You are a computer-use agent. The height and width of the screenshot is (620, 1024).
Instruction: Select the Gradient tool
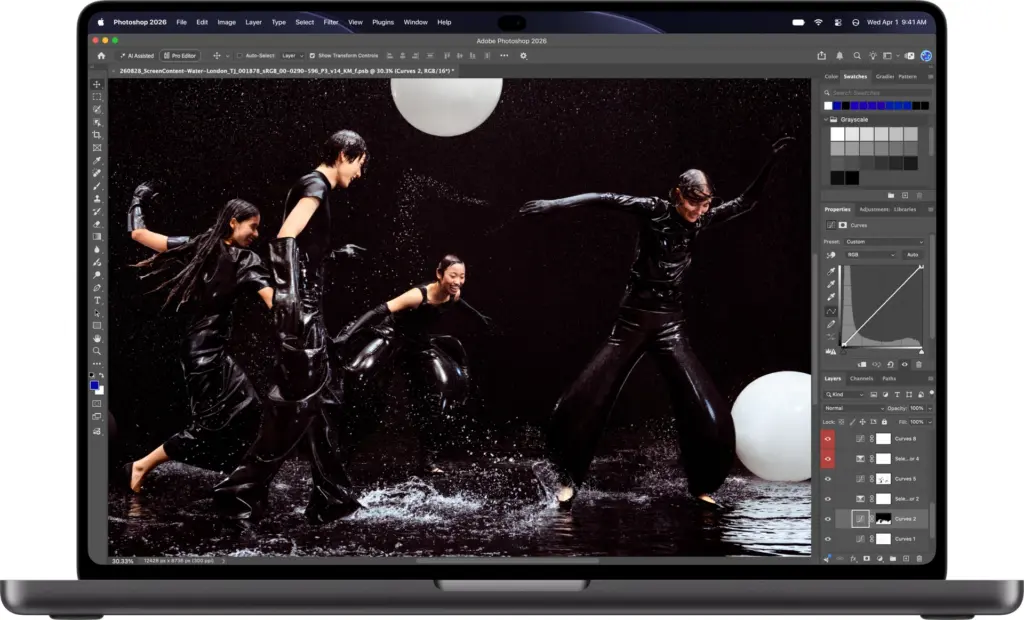(97, 237)
